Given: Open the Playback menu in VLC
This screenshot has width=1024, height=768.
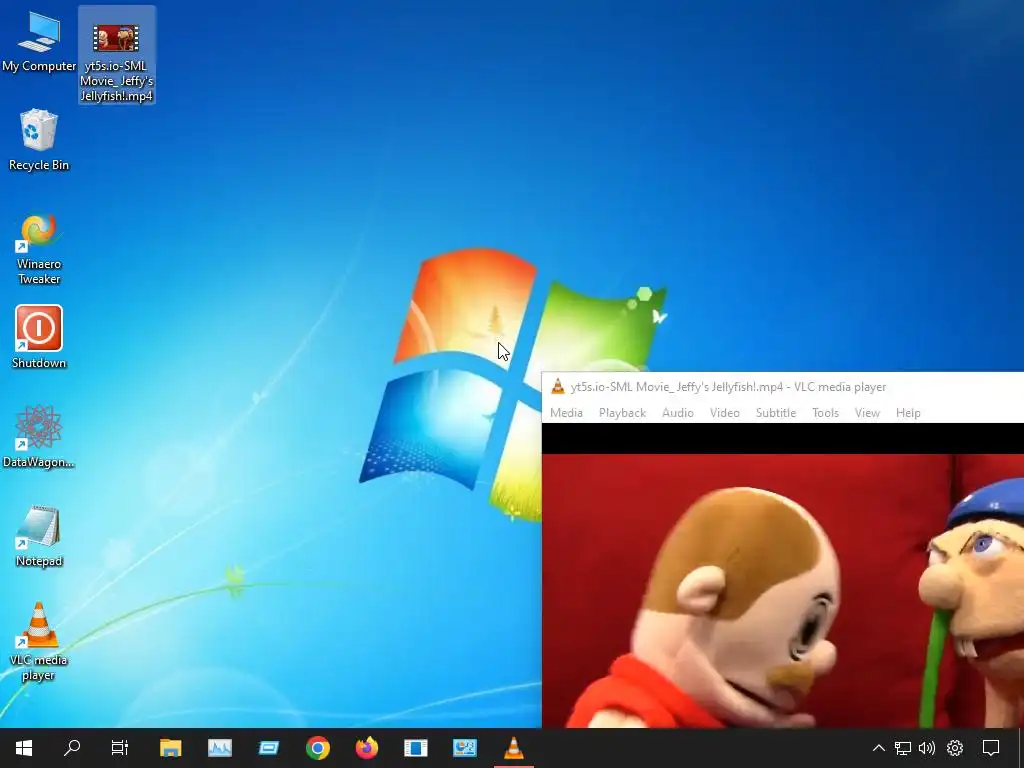Looking at the screenshot, I should pyautogui.click(x=622, y=413).
